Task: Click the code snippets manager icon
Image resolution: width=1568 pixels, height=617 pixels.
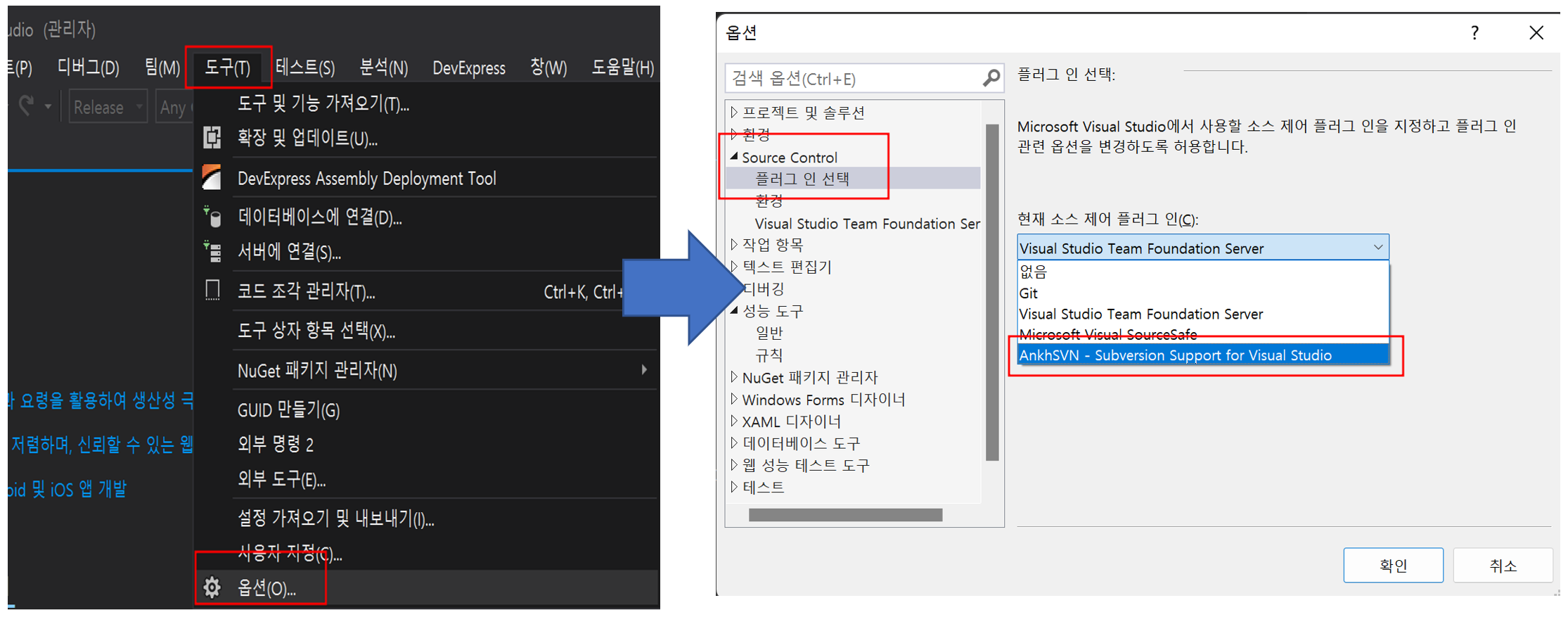Action: (x=212, y=290)
